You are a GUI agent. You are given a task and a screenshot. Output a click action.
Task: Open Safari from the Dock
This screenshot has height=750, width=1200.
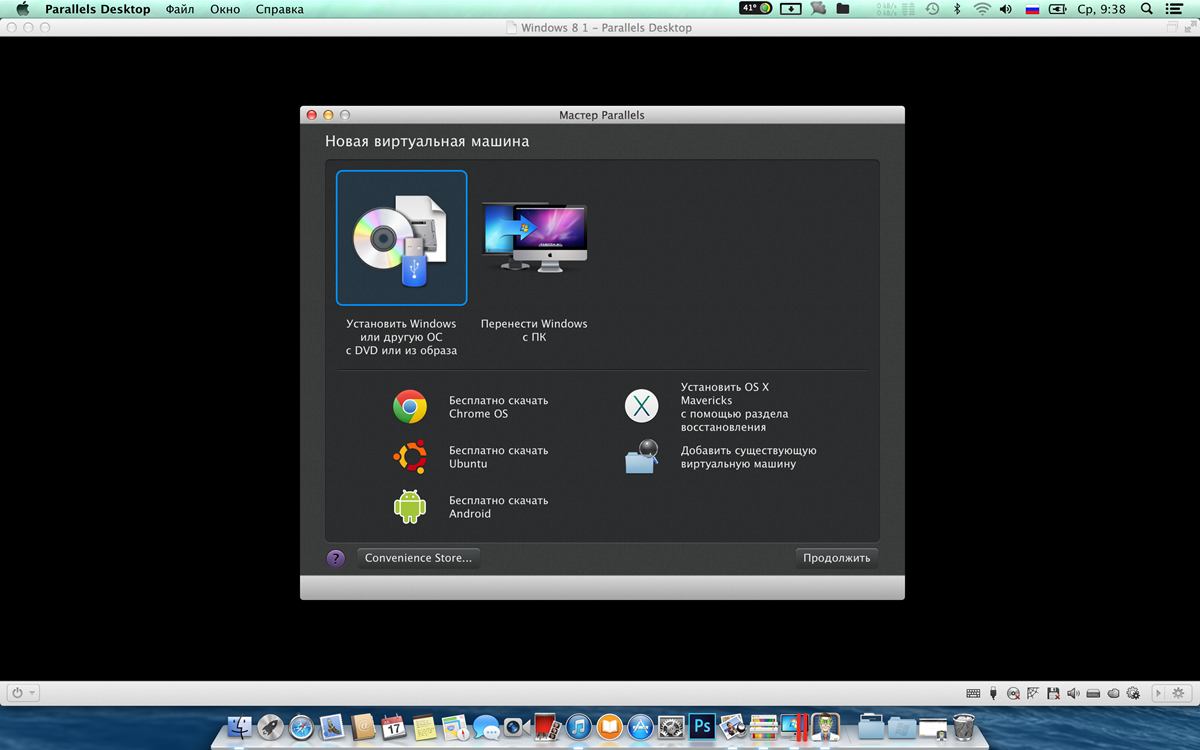[301, 727]
